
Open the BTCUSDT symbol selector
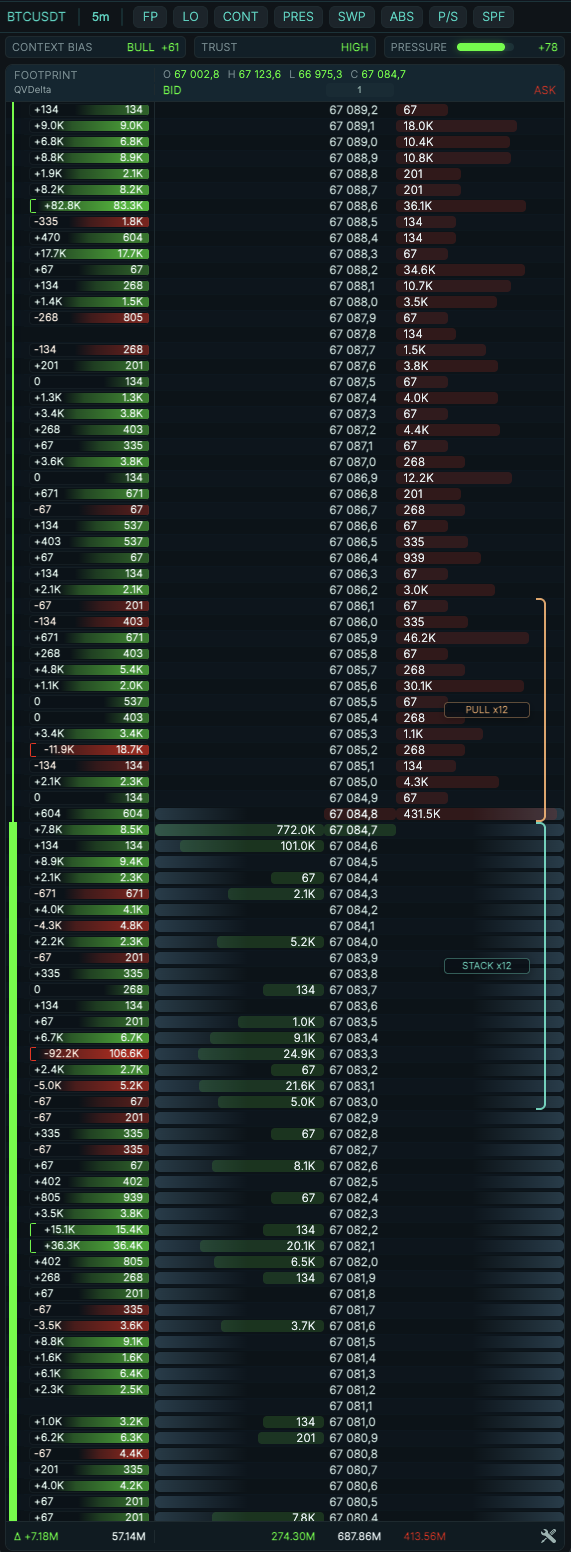click(38, 16)
